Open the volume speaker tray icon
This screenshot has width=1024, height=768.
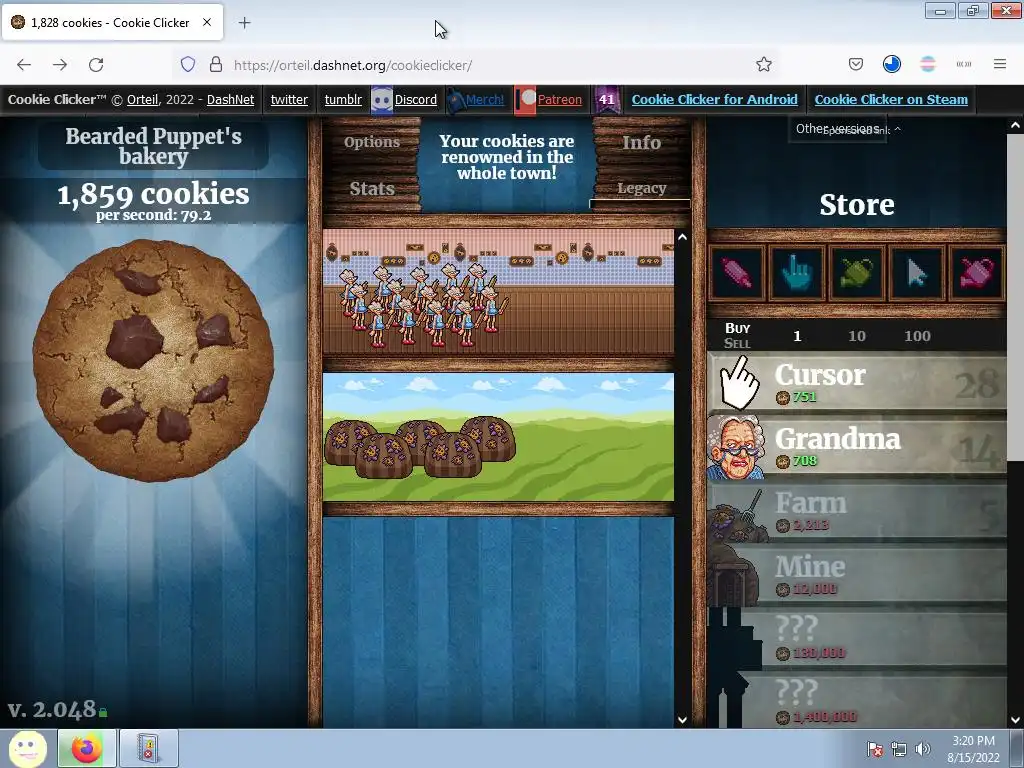pos(922,749)
